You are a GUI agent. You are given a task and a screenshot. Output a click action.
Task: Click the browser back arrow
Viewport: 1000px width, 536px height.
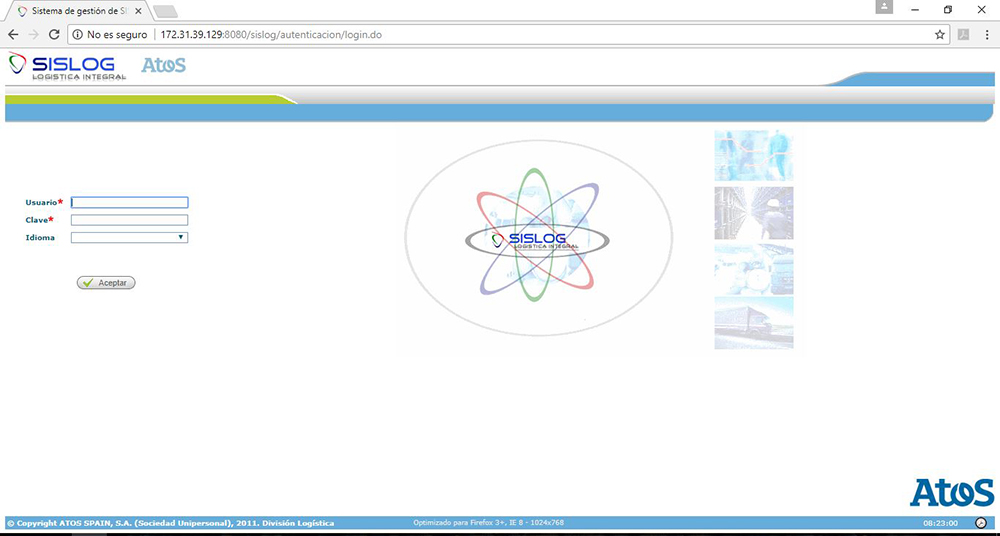point(13,34)
